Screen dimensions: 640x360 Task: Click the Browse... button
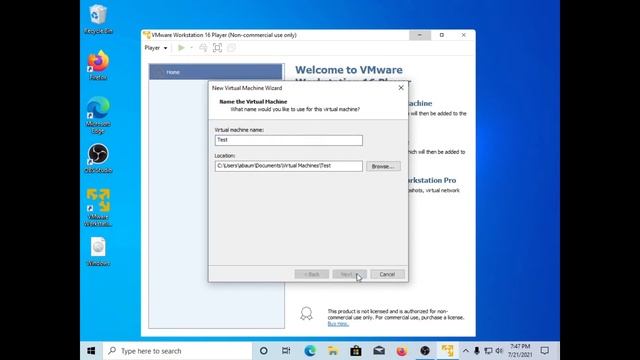tap(383, 167)
